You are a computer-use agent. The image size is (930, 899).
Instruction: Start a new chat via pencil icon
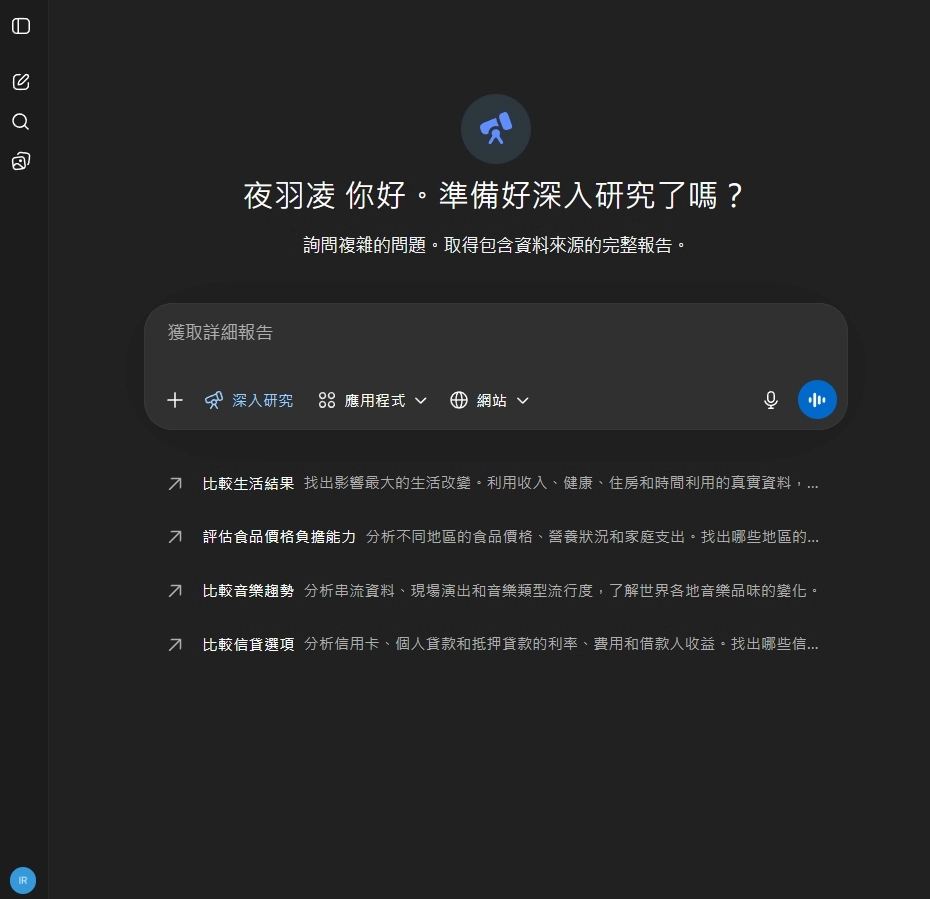tap(21, 81)
